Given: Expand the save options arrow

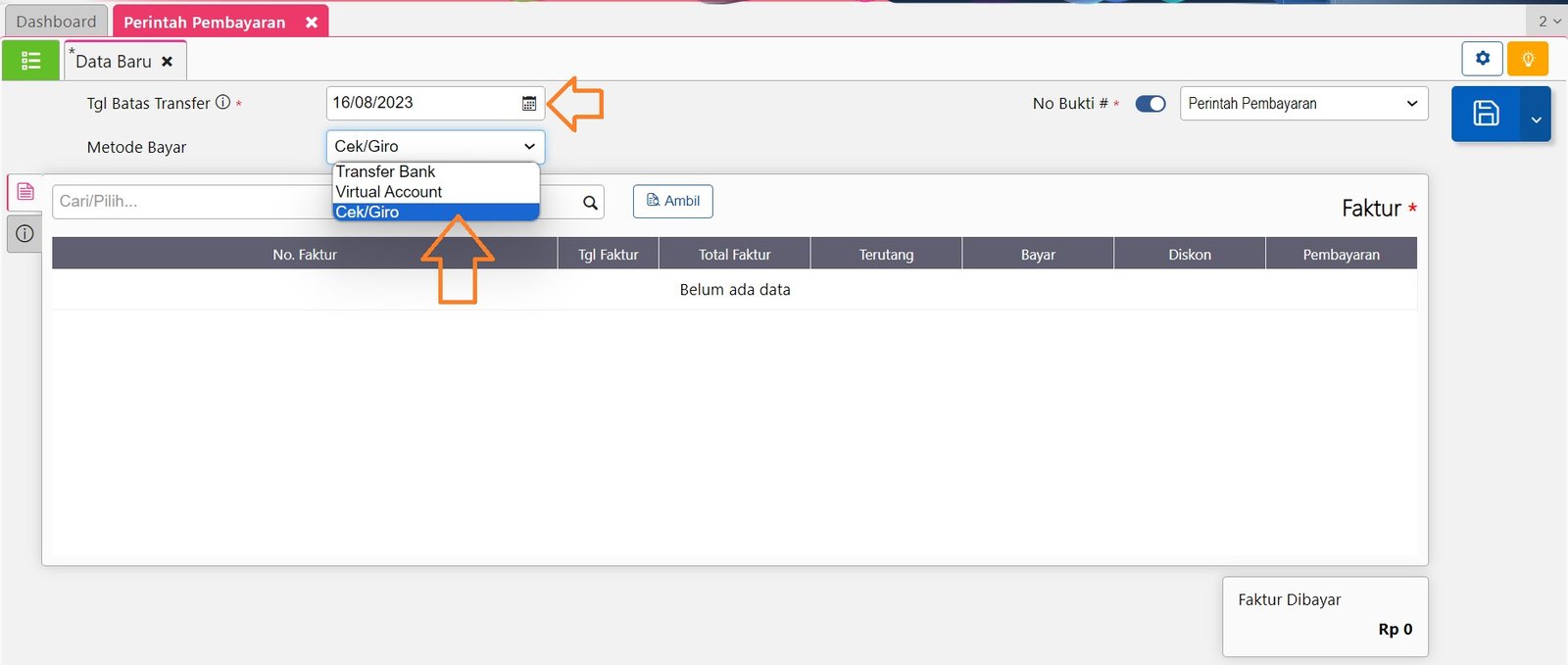Looking at the screenshot, I should [x=1536, y=119].
